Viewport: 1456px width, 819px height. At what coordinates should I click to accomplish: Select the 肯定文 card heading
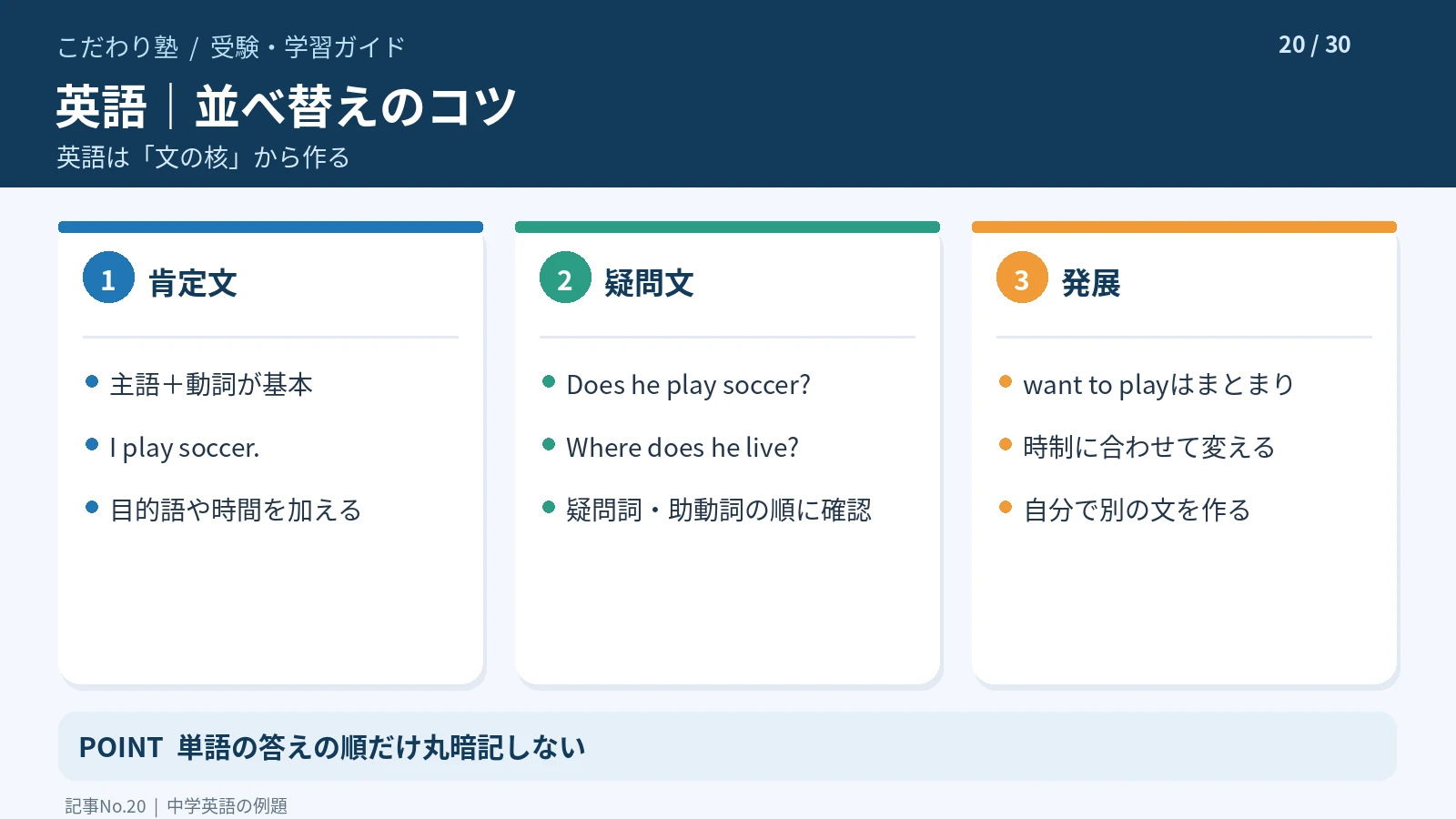click(x=193, y=283)
